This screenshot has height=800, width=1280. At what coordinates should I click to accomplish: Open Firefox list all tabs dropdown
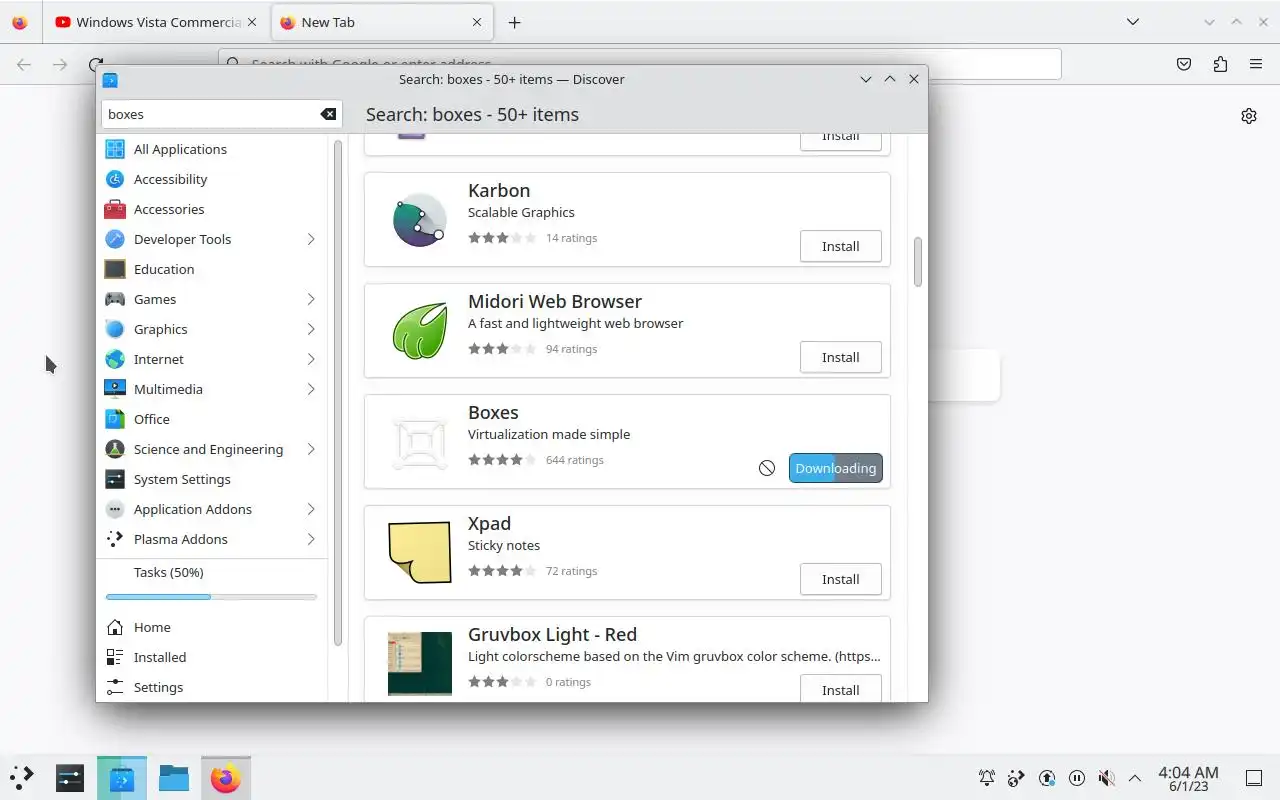coord(1132,22)
